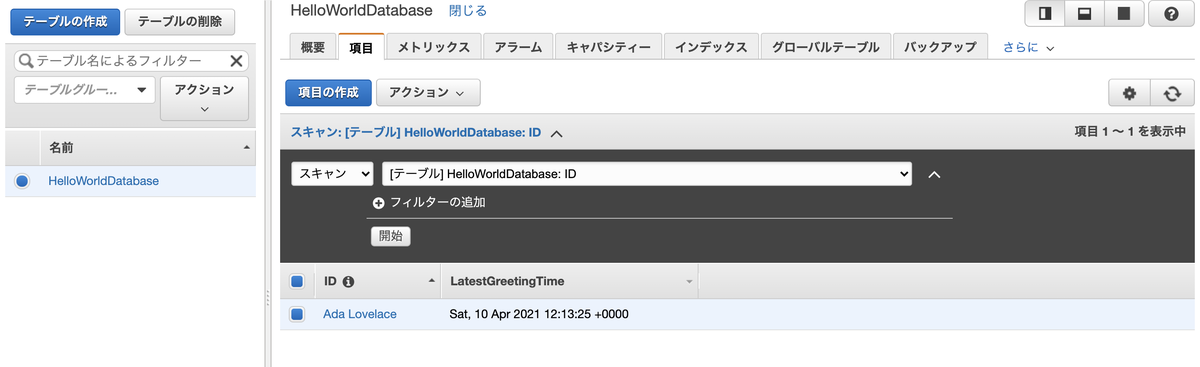Sort items by ID column arrow
Image resolution: width=1200 pixels, height=367 pixels.
click(x=431, y=282)
